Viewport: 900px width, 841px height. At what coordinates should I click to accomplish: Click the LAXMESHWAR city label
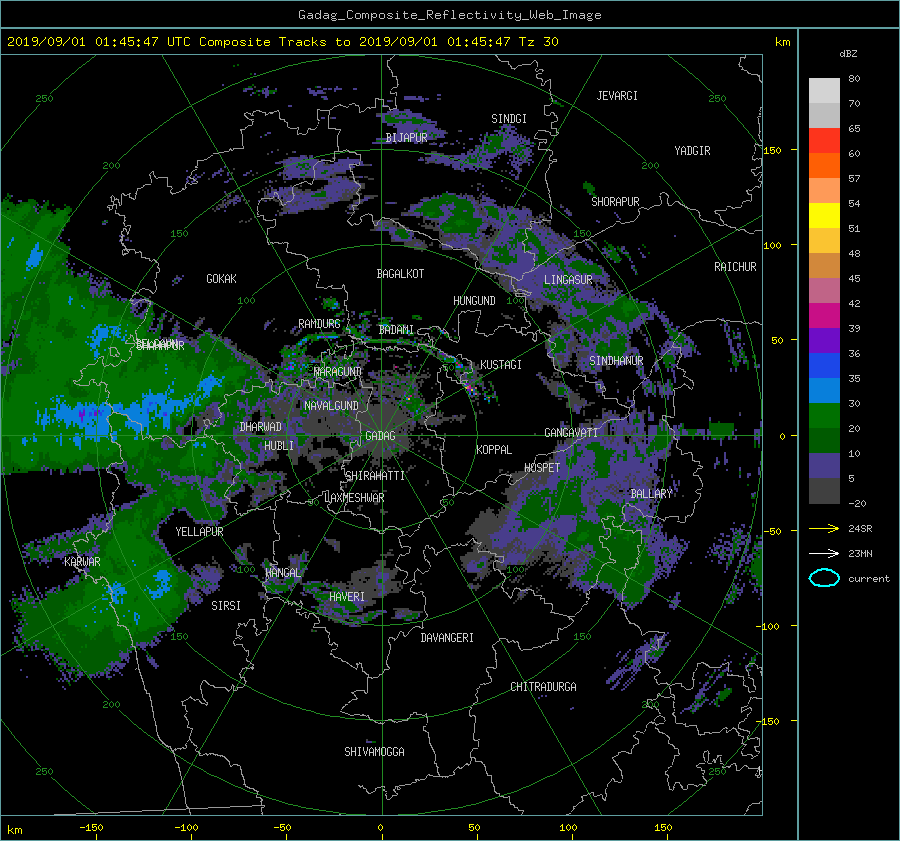pos(354,498)
